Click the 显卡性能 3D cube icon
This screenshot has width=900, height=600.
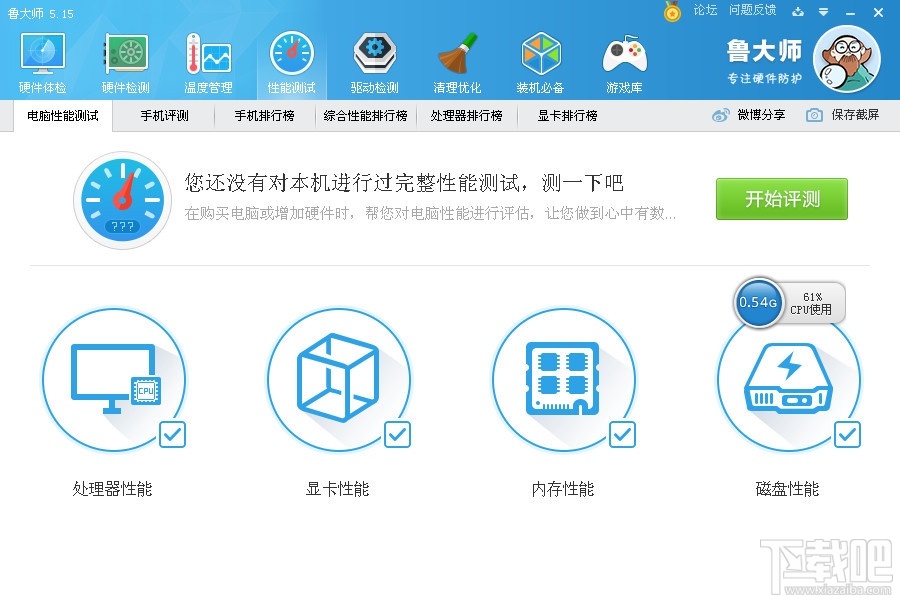[339, 379]
